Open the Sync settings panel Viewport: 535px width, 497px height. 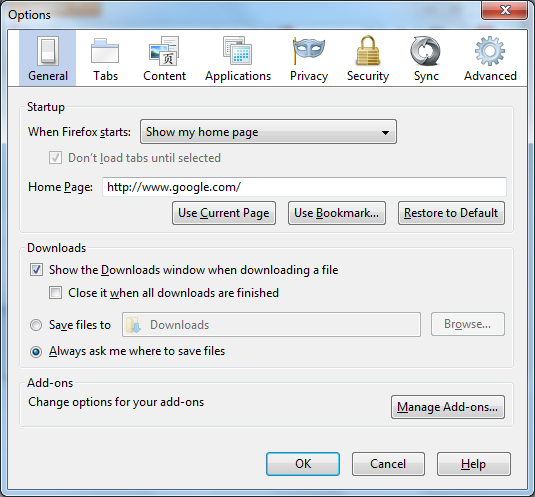[426, 58]
